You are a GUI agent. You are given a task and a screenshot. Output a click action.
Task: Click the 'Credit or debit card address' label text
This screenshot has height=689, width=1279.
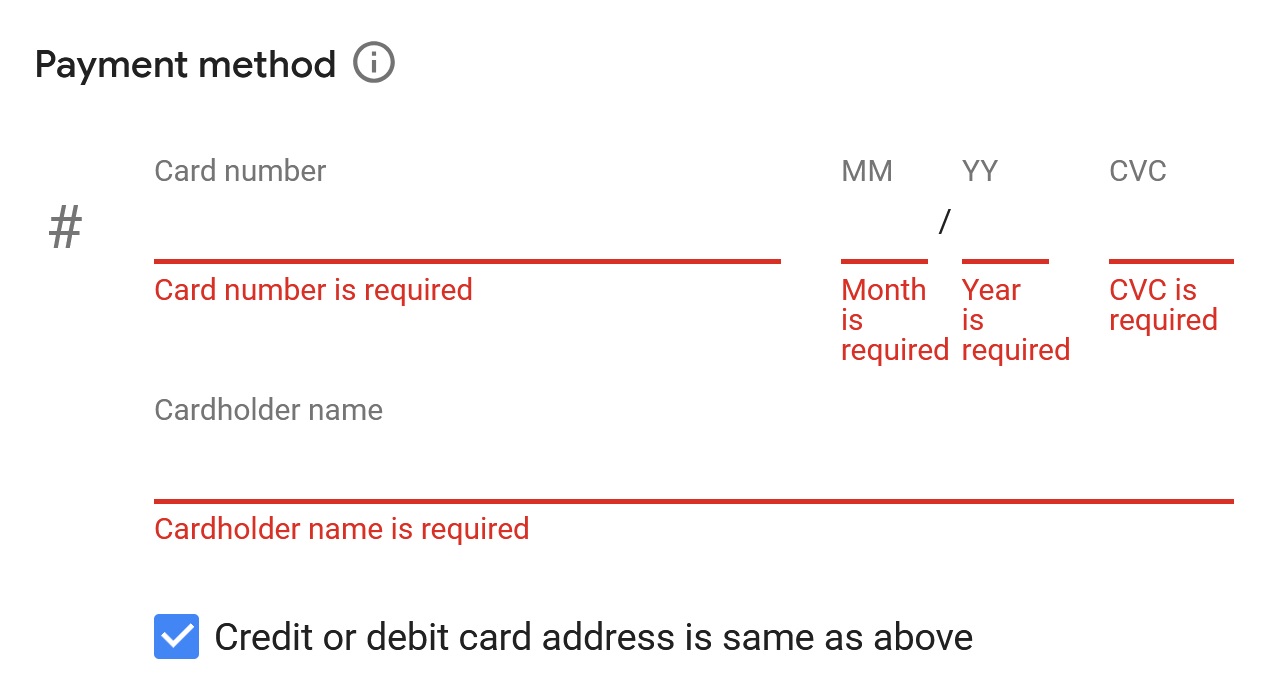click(593, 637)
